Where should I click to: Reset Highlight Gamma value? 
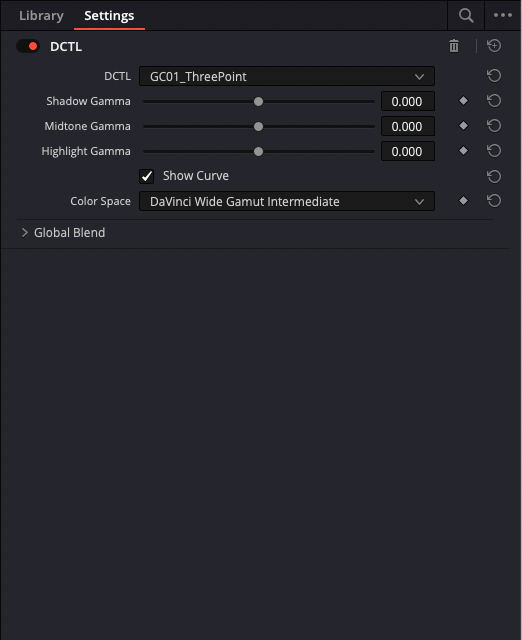coord(494,151)
